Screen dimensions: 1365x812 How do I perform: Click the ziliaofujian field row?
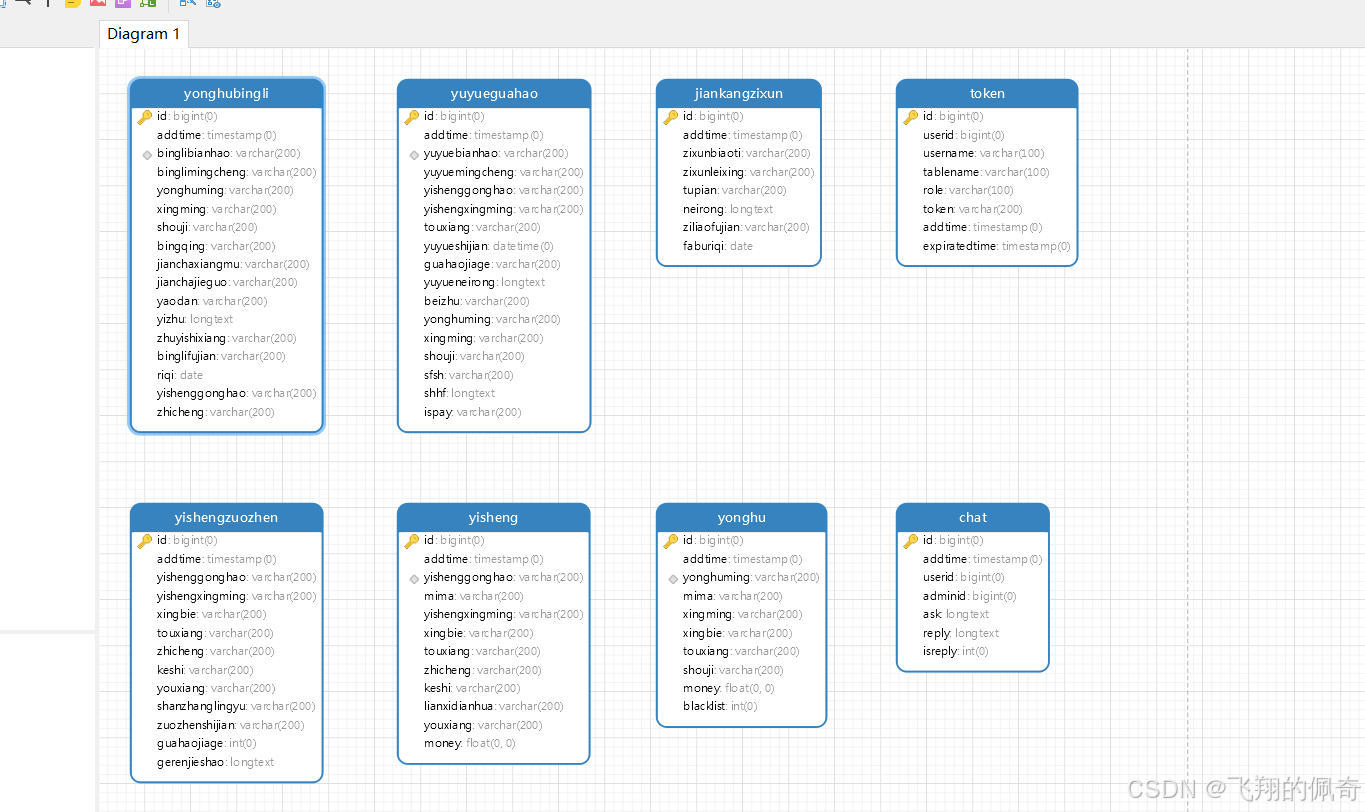[746, 227]
